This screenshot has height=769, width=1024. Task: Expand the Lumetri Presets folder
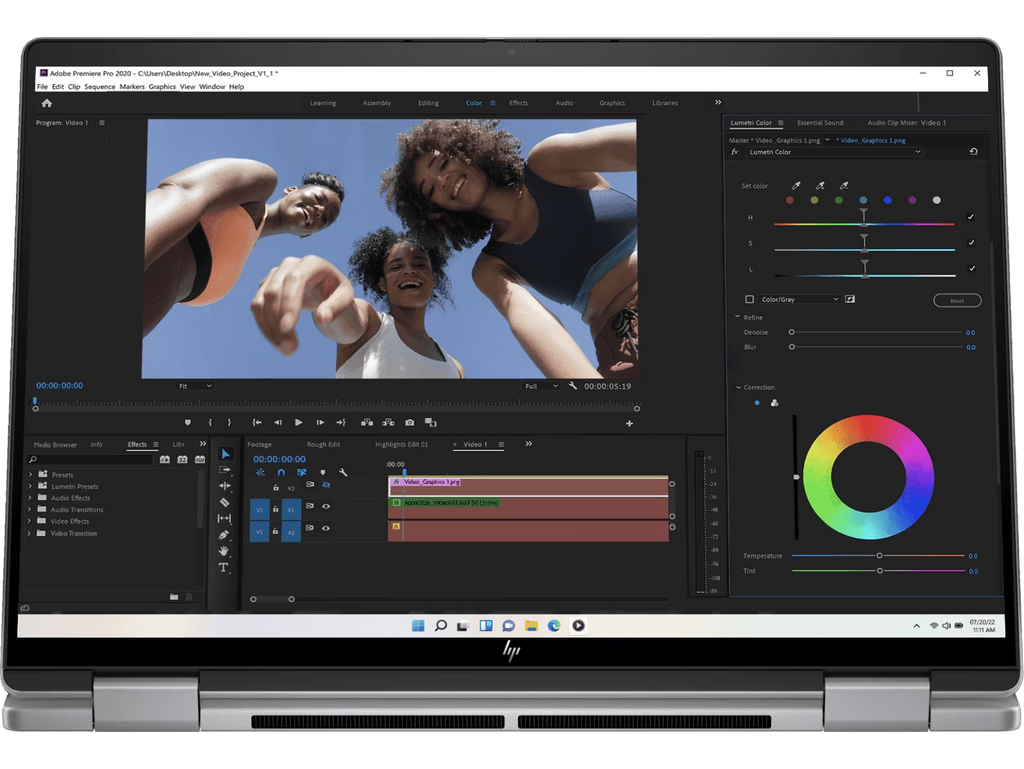(x=30, y=487)
